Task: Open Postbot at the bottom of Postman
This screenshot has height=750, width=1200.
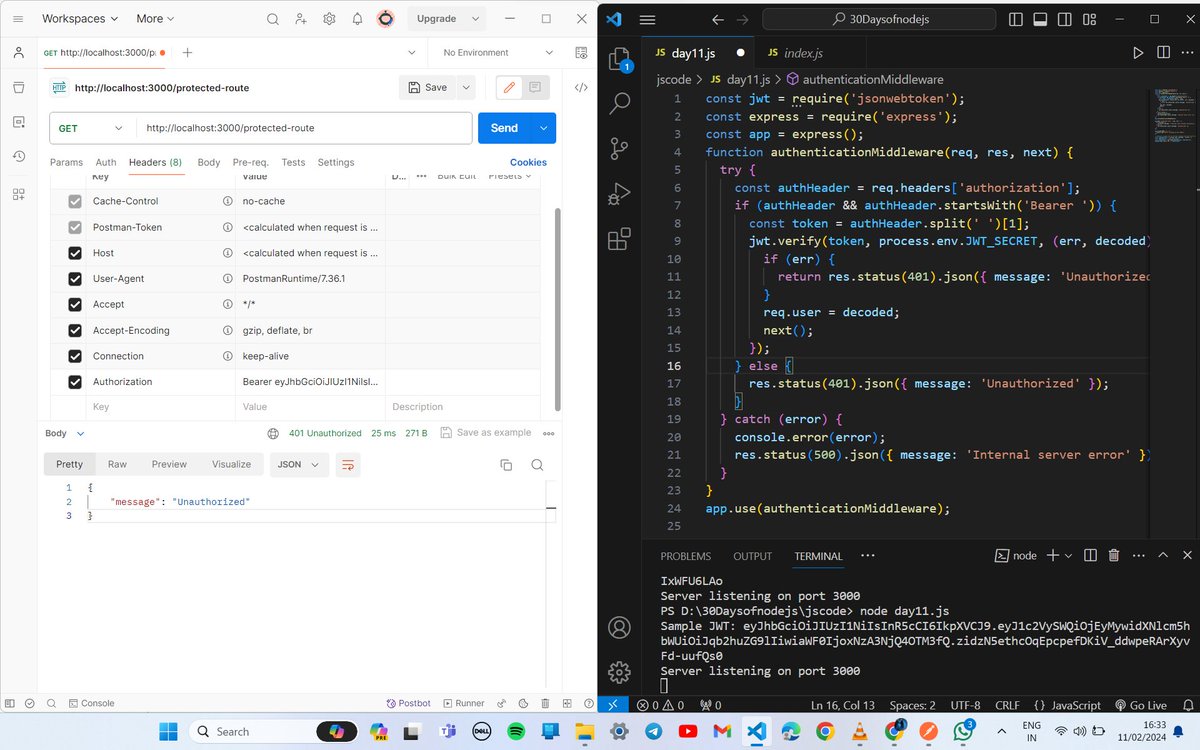Action: 408,703
